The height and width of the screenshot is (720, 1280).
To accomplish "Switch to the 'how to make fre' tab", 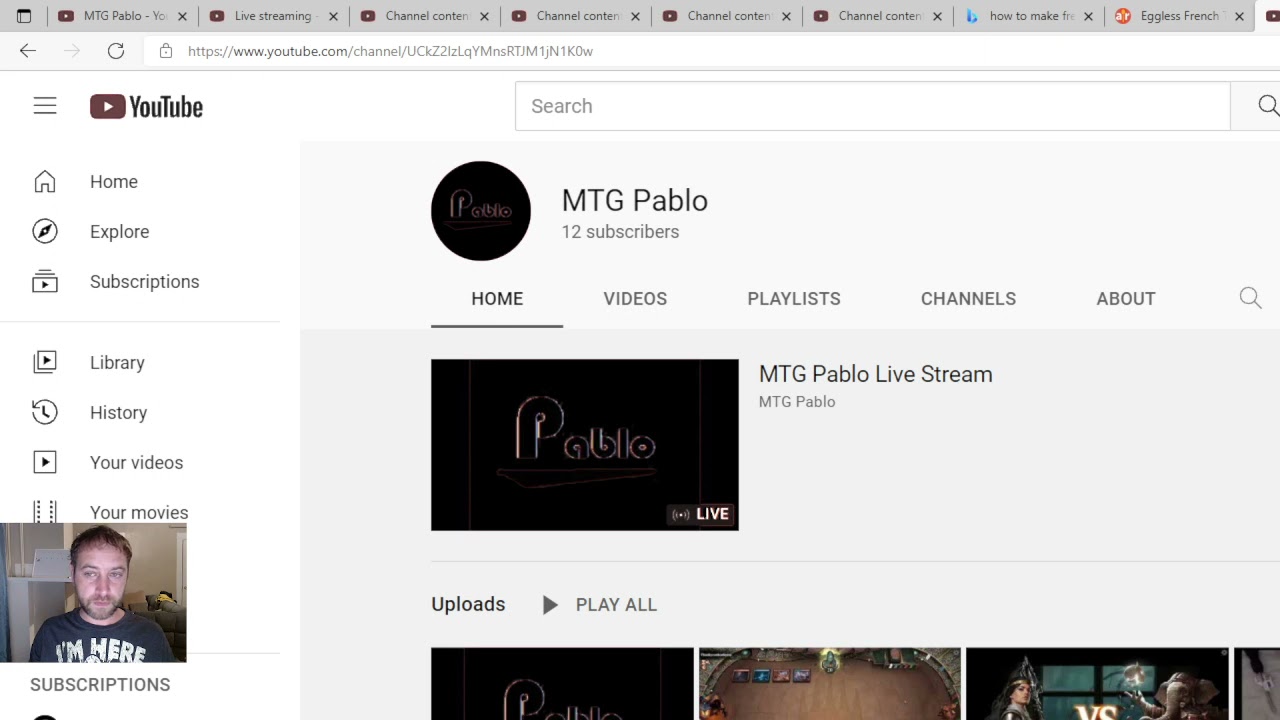I will click(1028, 16).
